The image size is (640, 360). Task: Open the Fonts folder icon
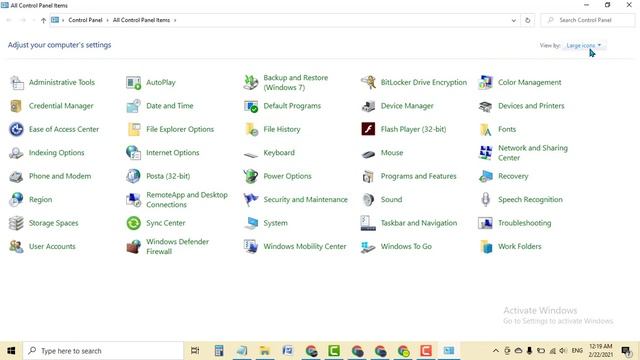tap(485, 129)
